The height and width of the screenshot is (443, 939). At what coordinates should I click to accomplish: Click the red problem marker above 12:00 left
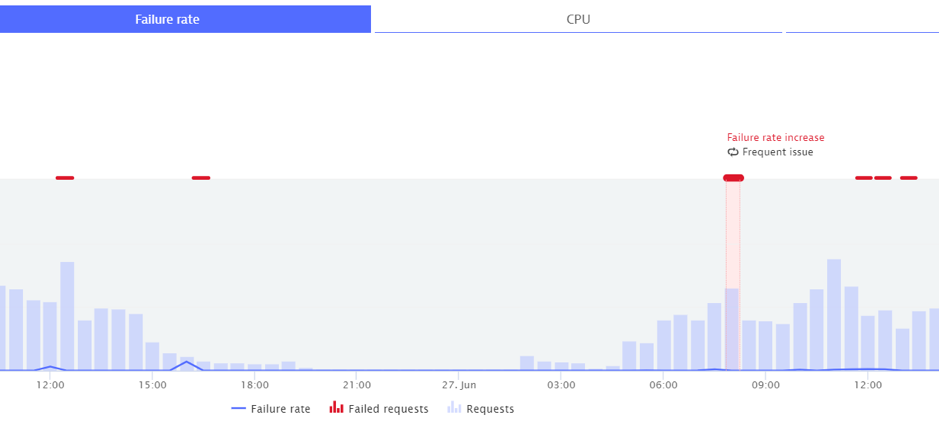pyautogui.click(x=65, y=178)
